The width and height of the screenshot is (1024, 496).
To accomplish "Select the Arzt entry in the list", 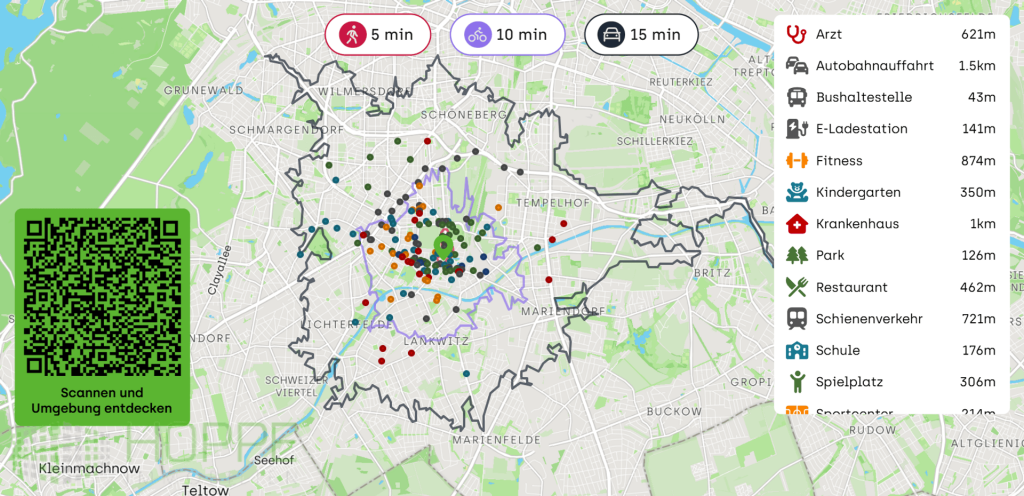I will (891, 34).
